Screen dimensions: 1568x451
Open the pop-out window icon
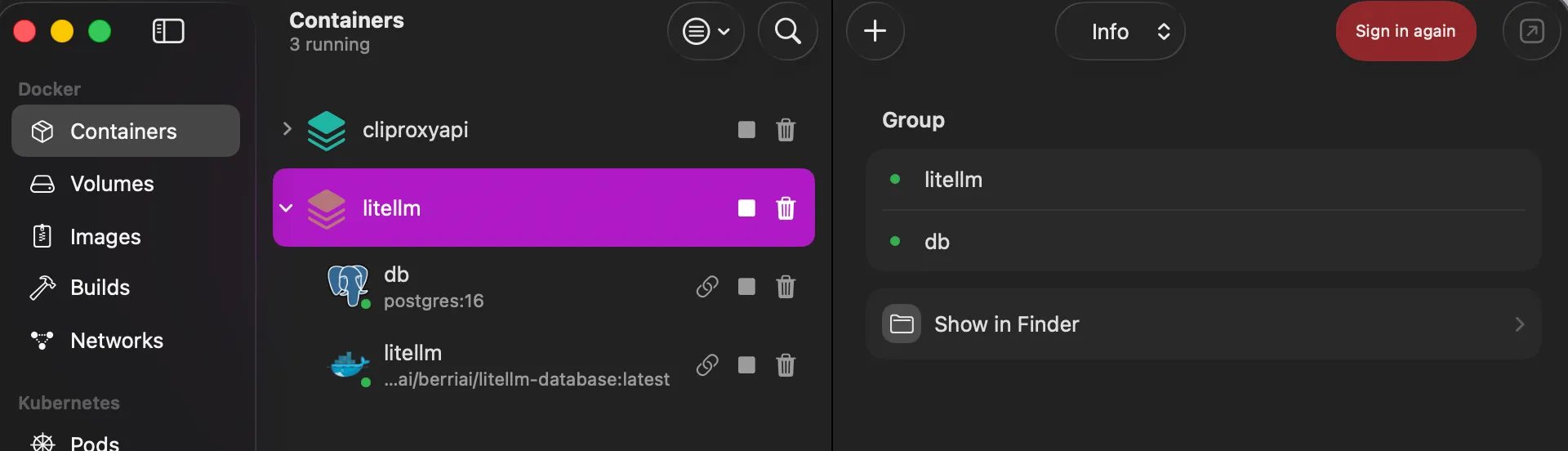click(1531, 31)
